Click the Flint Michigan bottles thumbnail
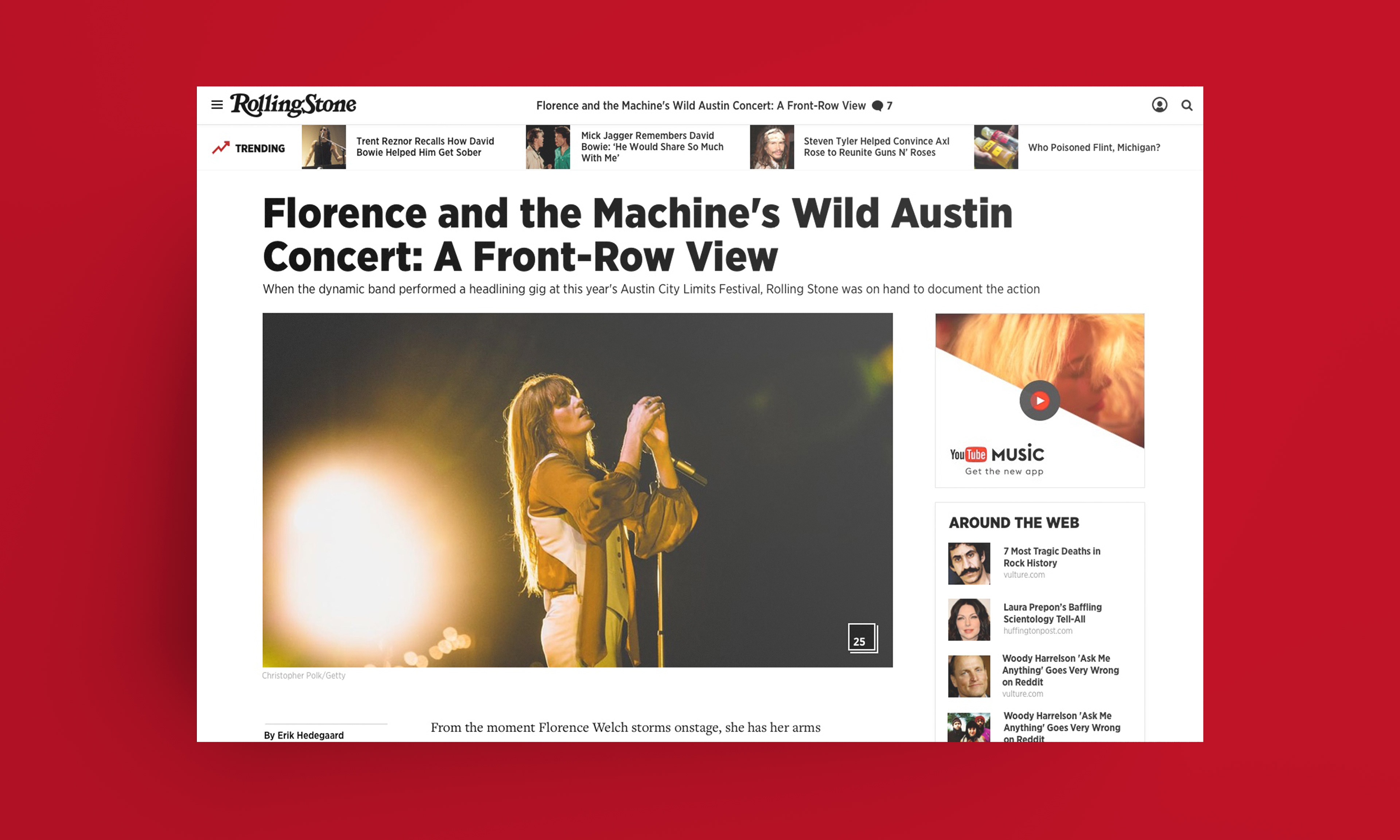The width and height of the screenshot is (1400, 840). click(x=996, y=147)
